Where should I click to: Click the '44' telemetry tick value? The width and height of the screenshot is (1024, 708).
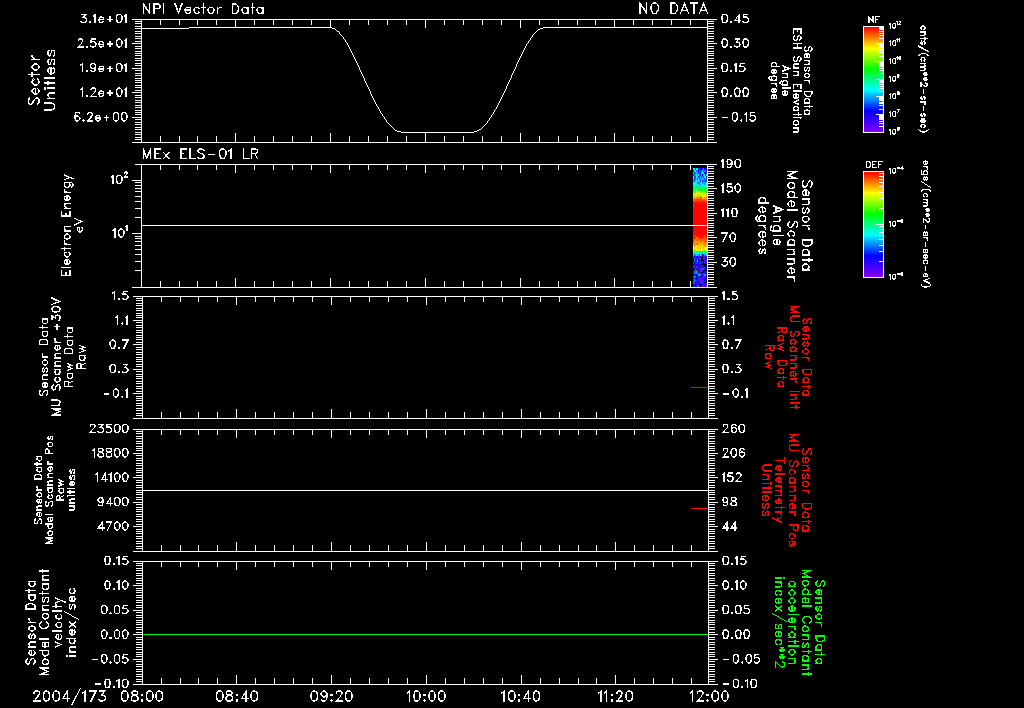click(x=729, y=526)
